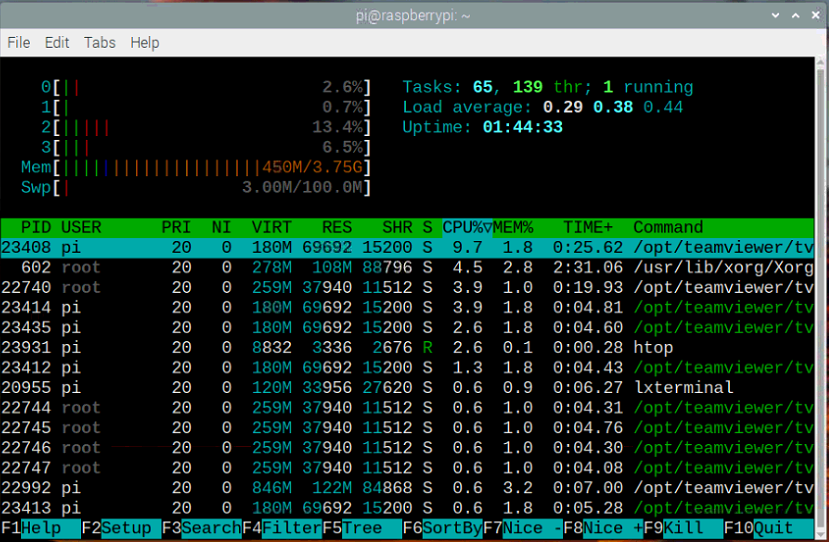Minimize the terminal window

(776, 15)
